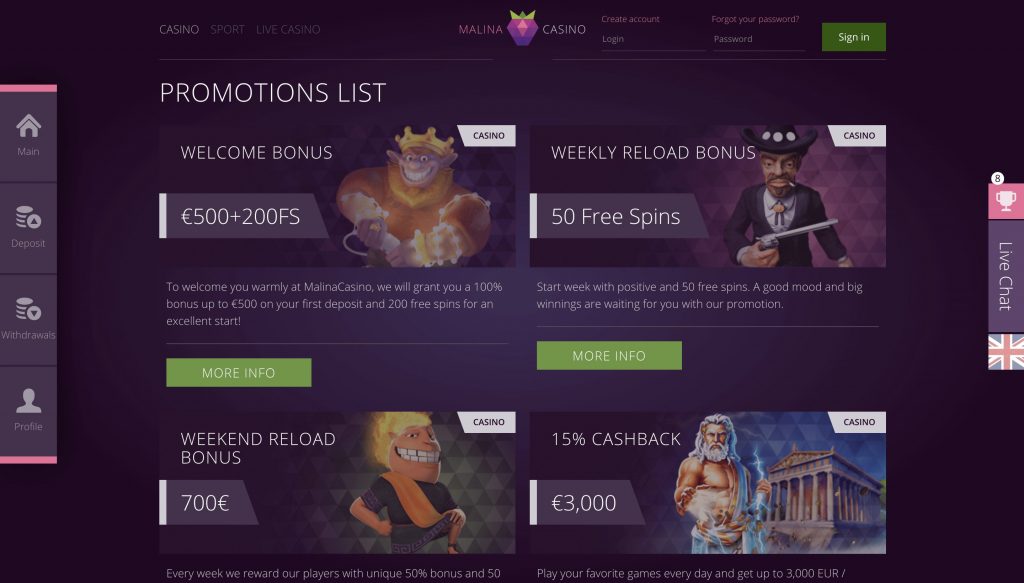
Task: Open the Withdrawals coins icon
Action: coord(28,309)
